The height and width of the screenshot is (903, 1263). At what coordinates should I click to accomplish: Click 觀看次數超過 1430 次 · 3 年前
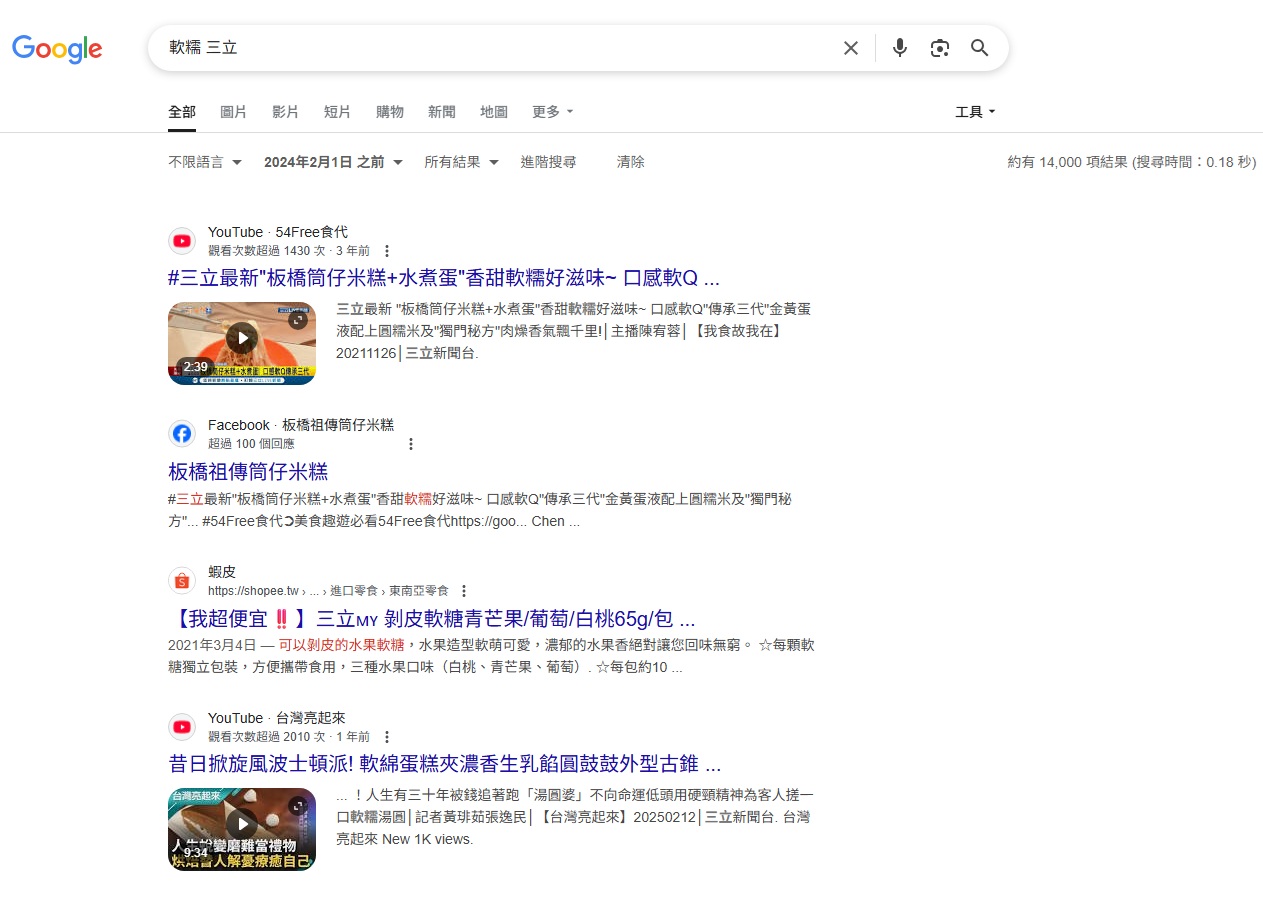click(x=289, y=251)
